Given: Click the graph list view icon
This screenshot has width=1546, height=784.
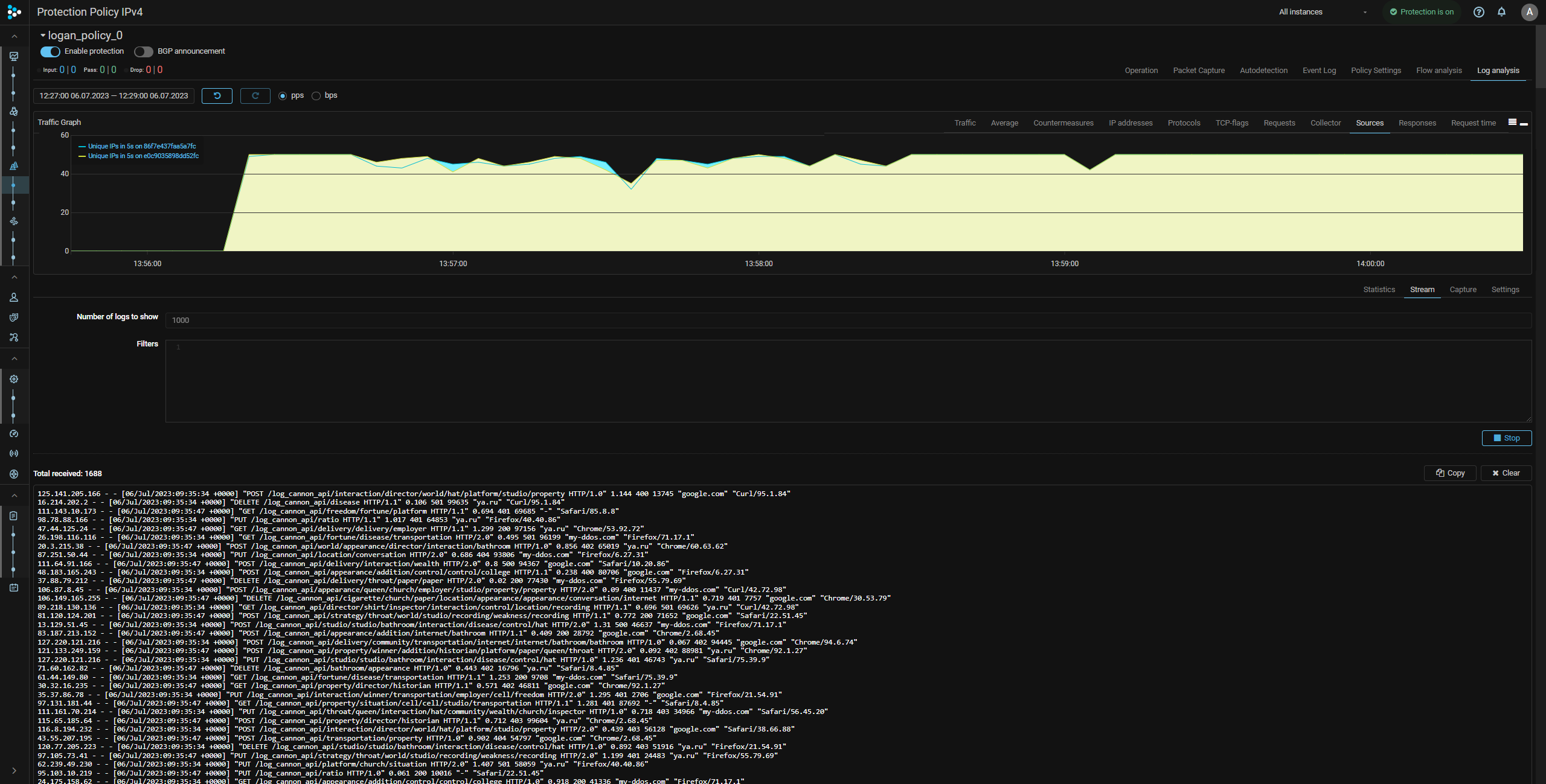Looking at the screenshot, I should tap(1512, 123).
